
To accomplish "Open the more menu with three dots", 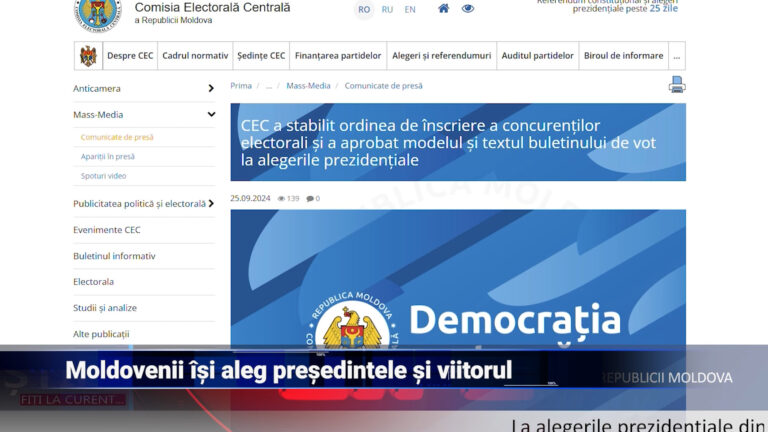I will tap(677, 56).
